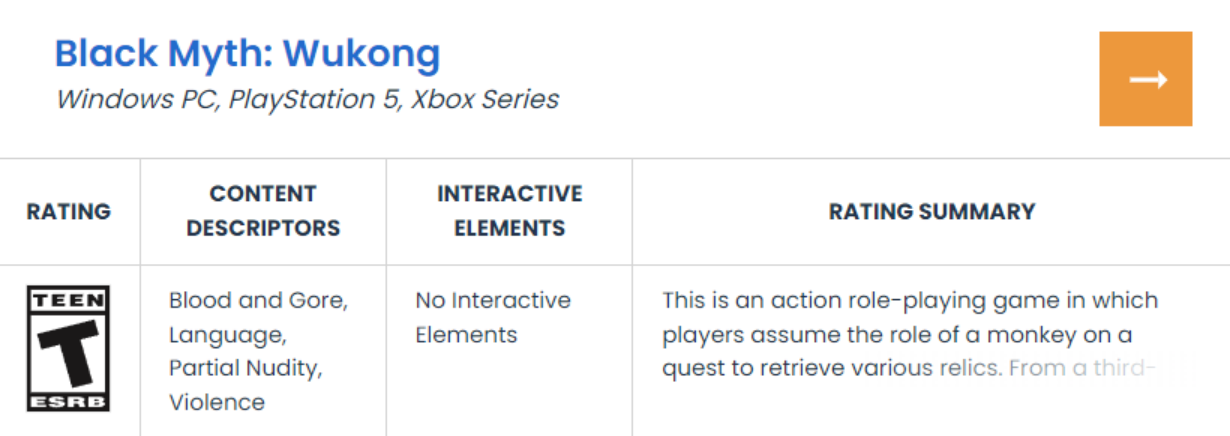Click the Blood and Gore descriptor text
This screenshot has height=436, width=1230.
pos(258,300)
